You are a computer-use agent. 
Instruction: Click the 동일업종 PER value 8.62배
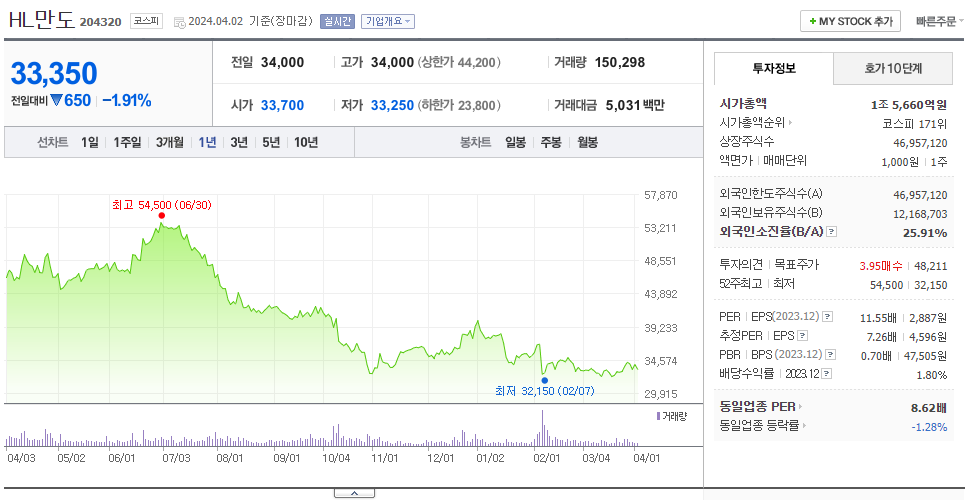pyautogui.click(x=929, y=408)
